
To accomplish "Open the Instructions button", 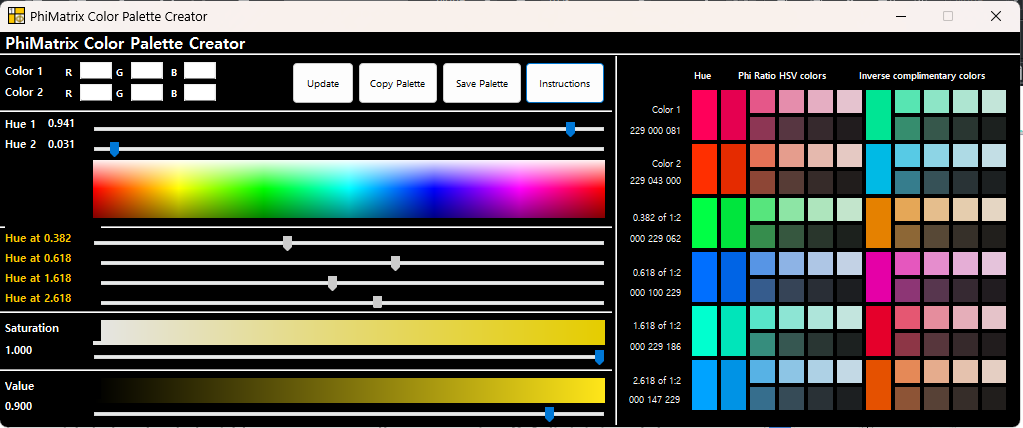I will pos(564,84).
